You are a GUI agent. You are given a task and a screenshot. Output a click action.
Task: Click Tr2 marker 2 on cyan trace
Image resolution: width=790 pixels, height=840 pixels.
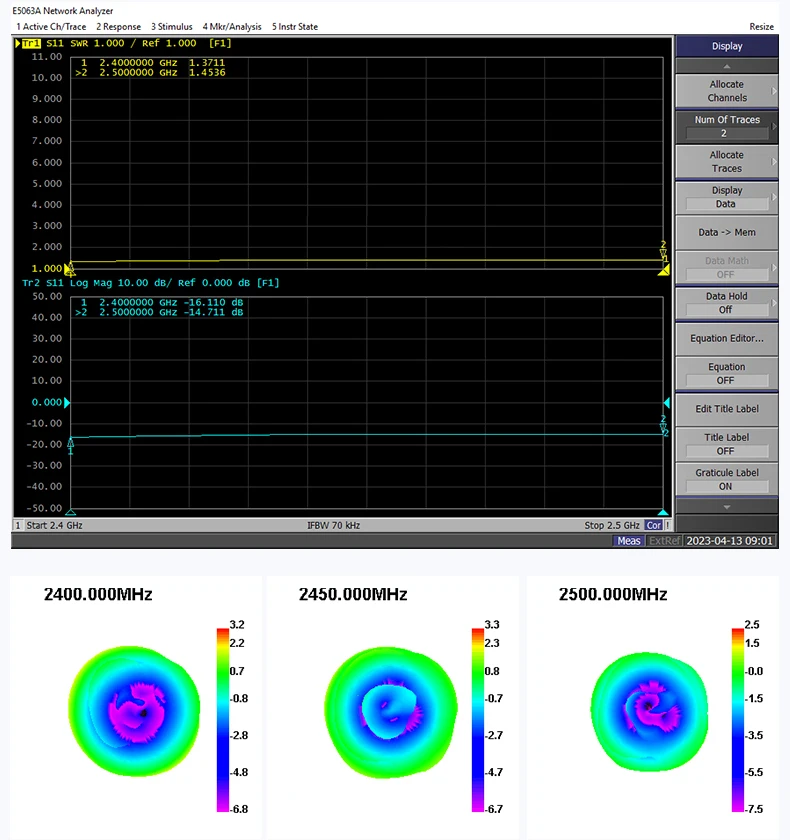(664, 425)
